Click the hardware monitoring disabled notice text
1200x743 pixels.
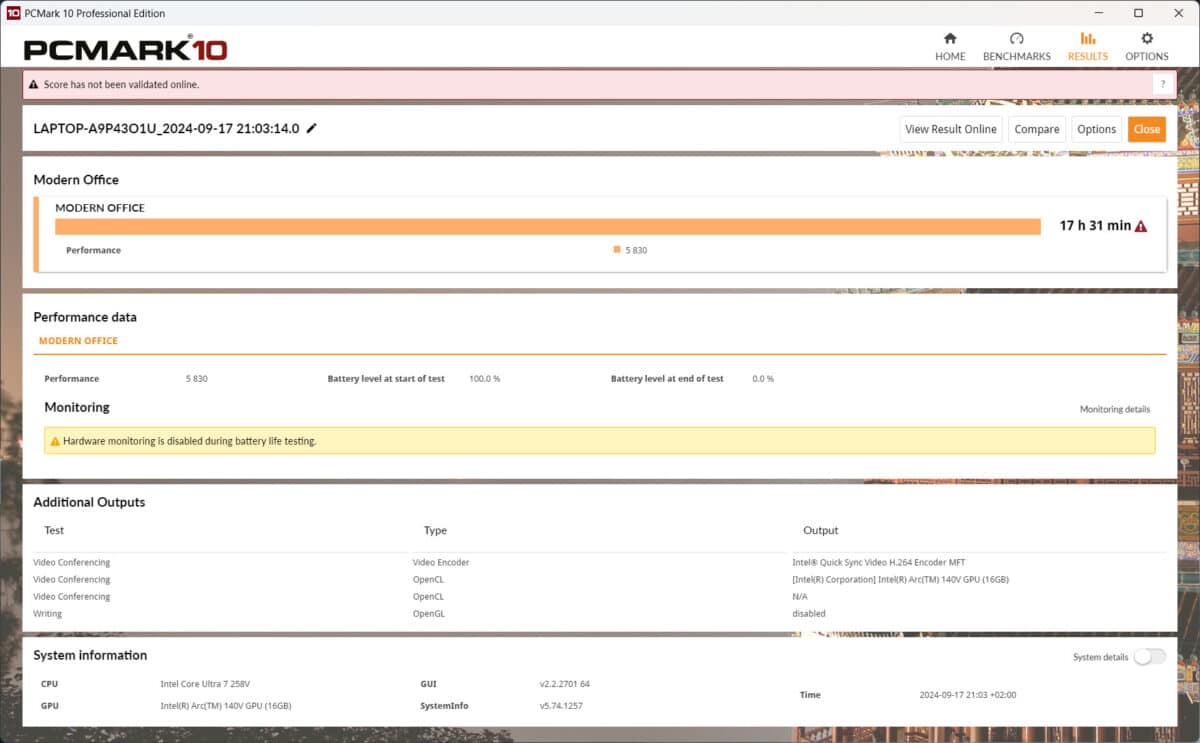point(189,441)
